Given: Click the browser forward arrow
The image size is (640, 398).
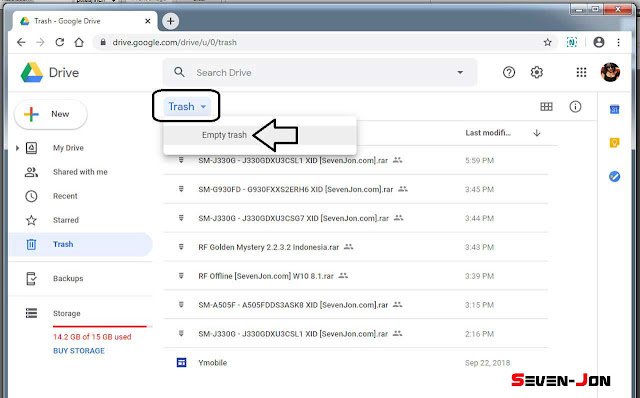Looking at the screenshot, I should tap(40, 42).
